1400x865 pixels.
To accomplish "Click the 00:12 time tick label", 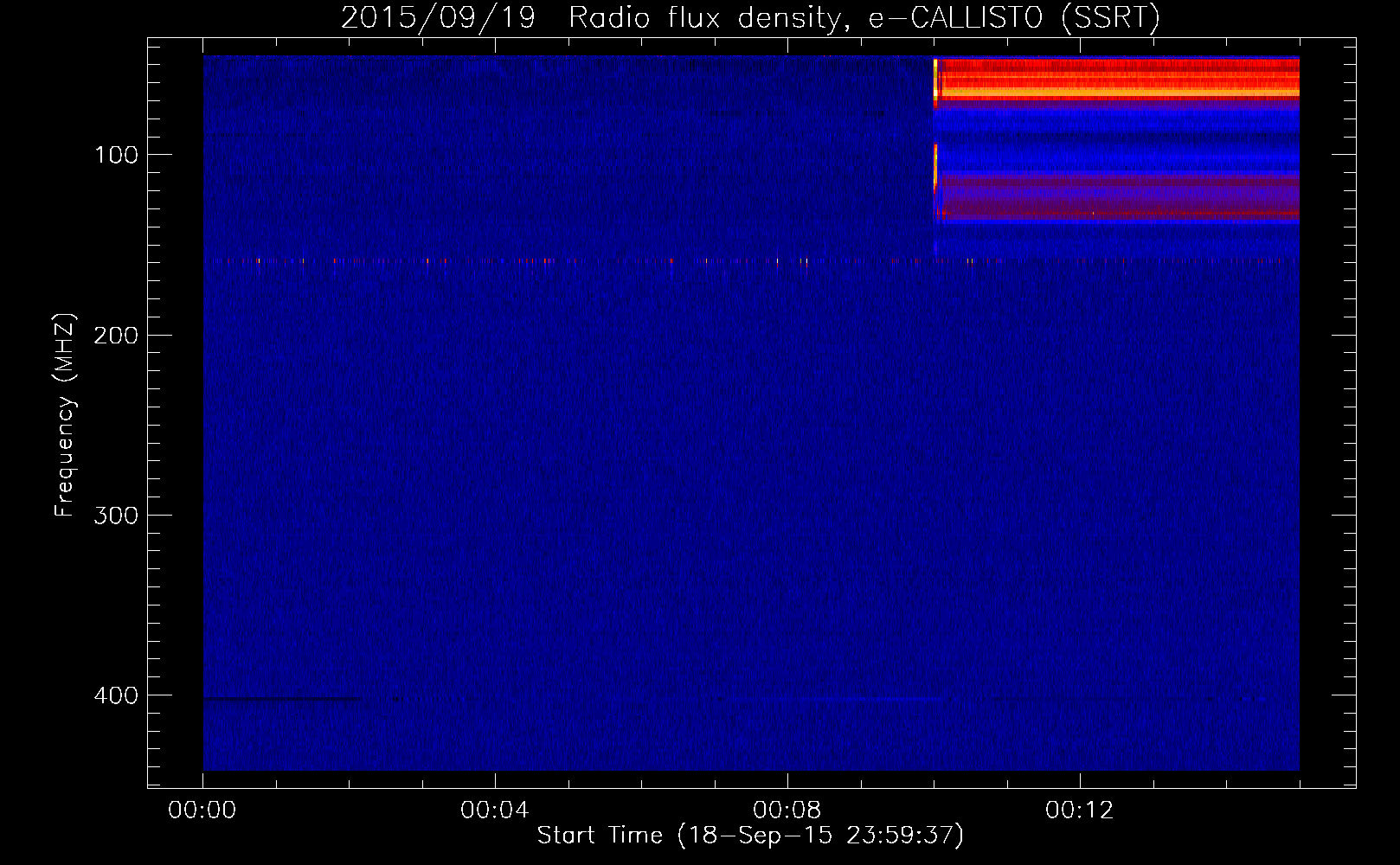I will [x=1080, y=811].
